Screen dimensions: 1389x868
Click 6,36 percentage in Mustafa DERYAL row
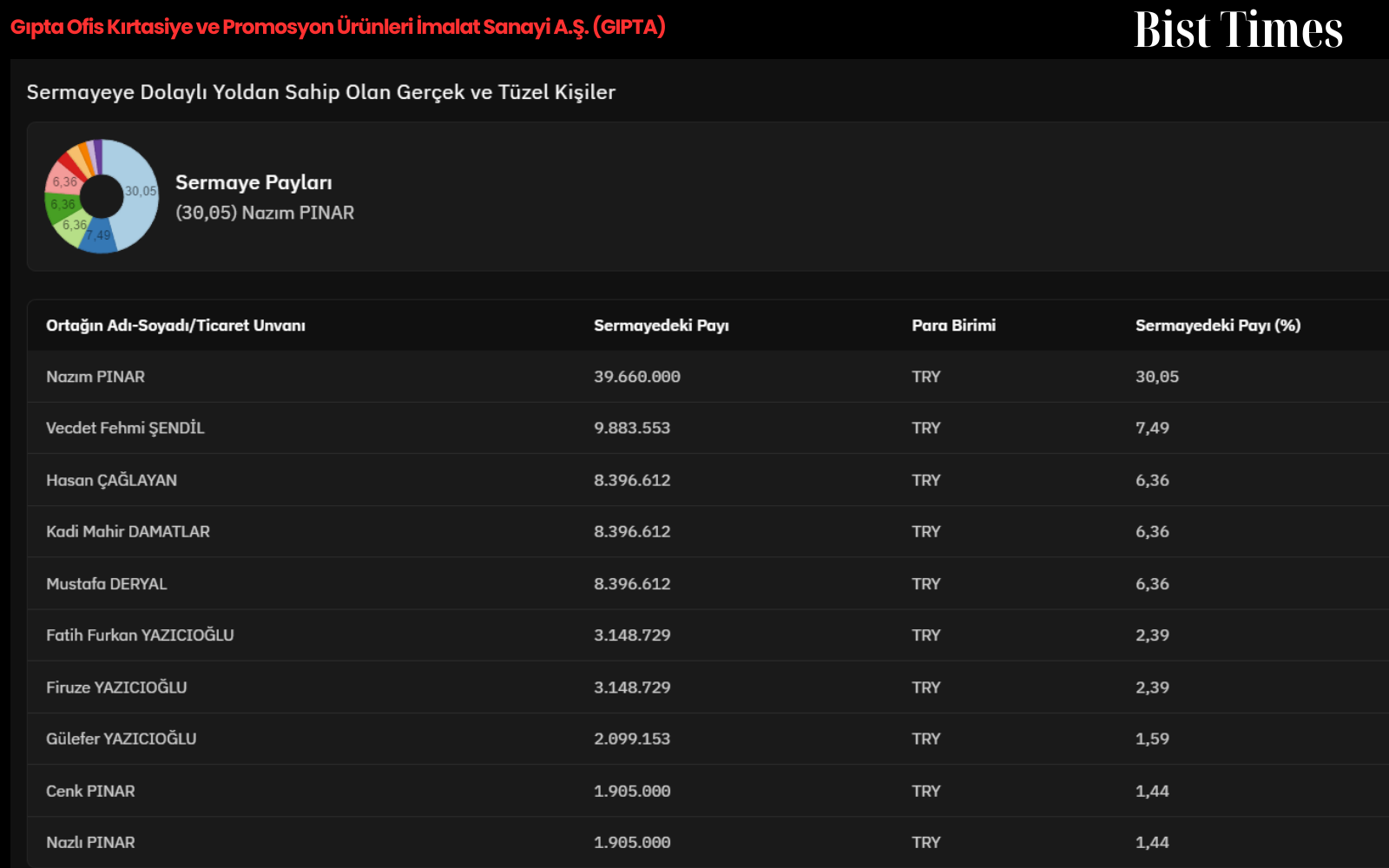(x=1152, y=583)
